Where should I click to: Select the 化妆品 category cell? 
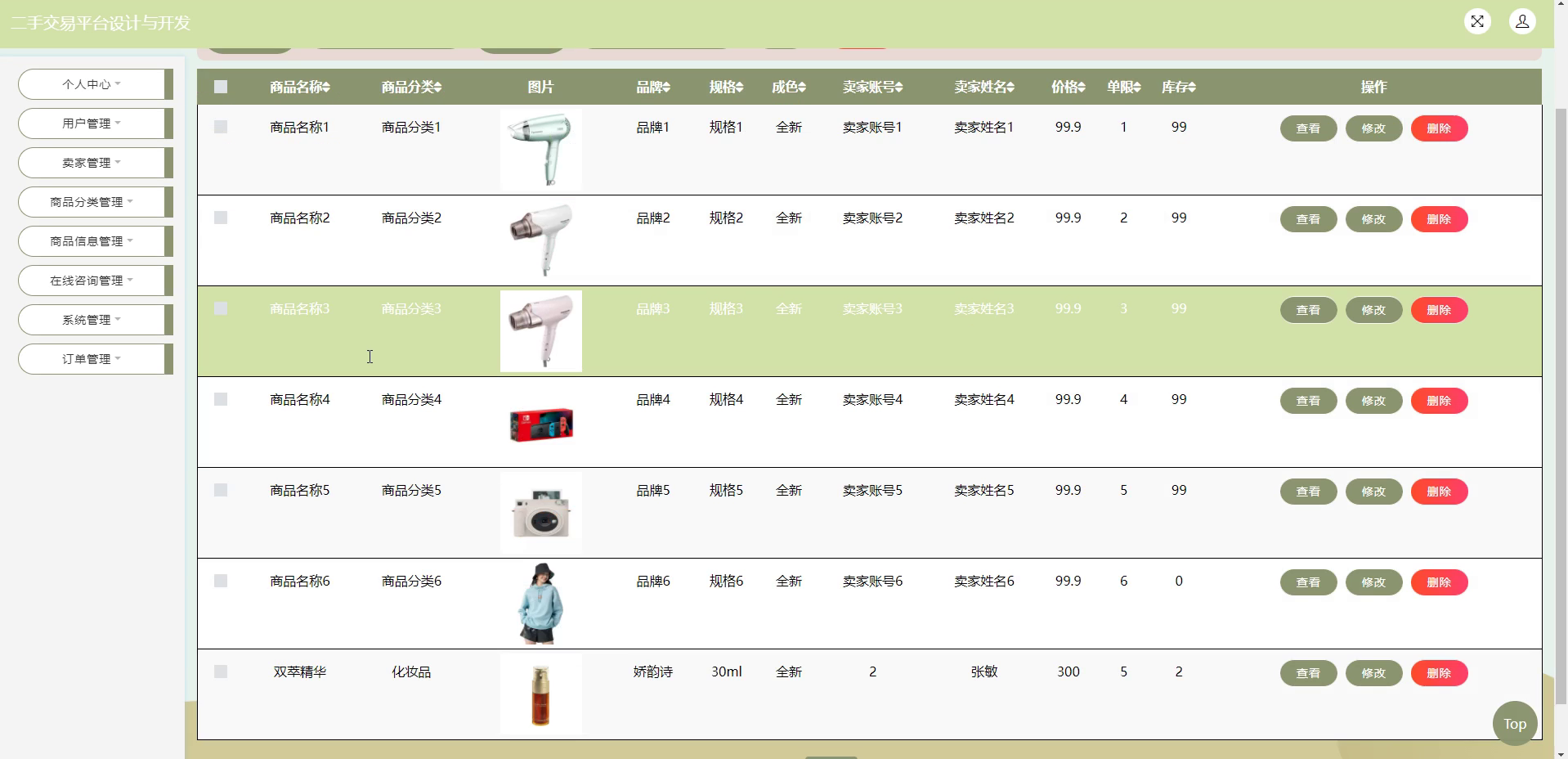(x=411, y=671)
